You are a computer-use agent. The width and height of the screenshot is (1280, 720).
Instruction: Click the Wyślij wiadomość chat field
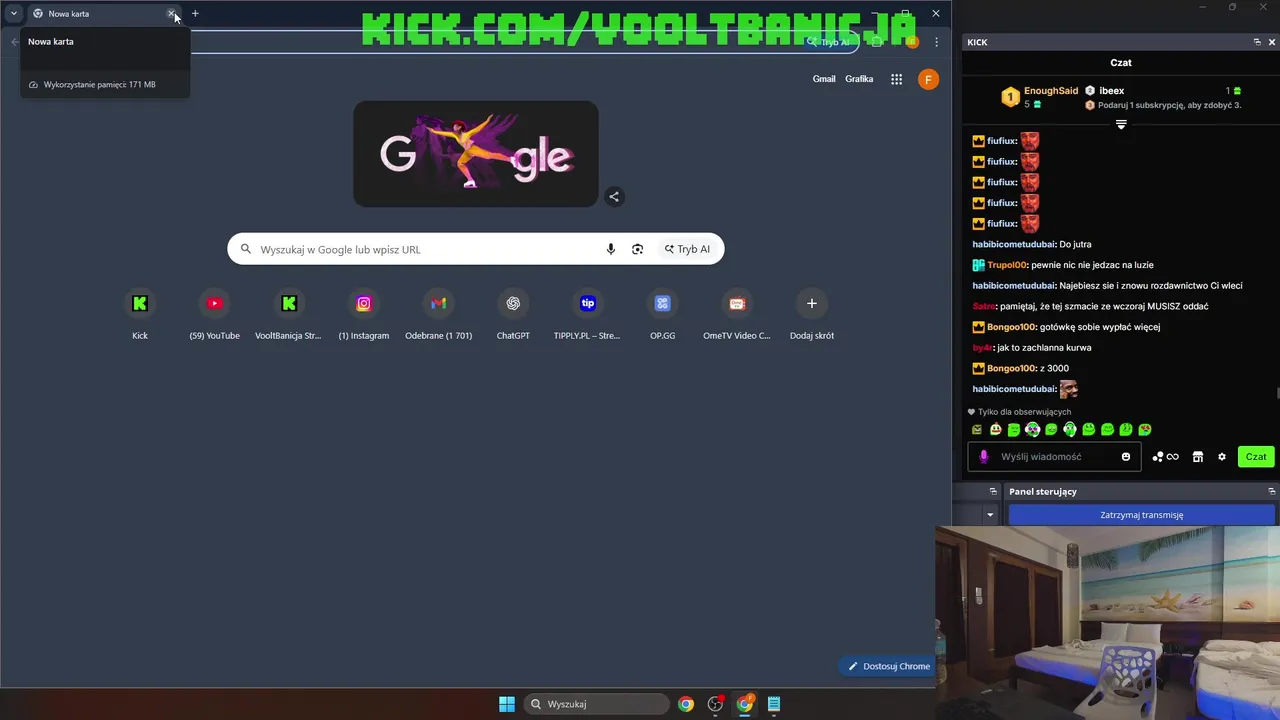[1055, 457]
